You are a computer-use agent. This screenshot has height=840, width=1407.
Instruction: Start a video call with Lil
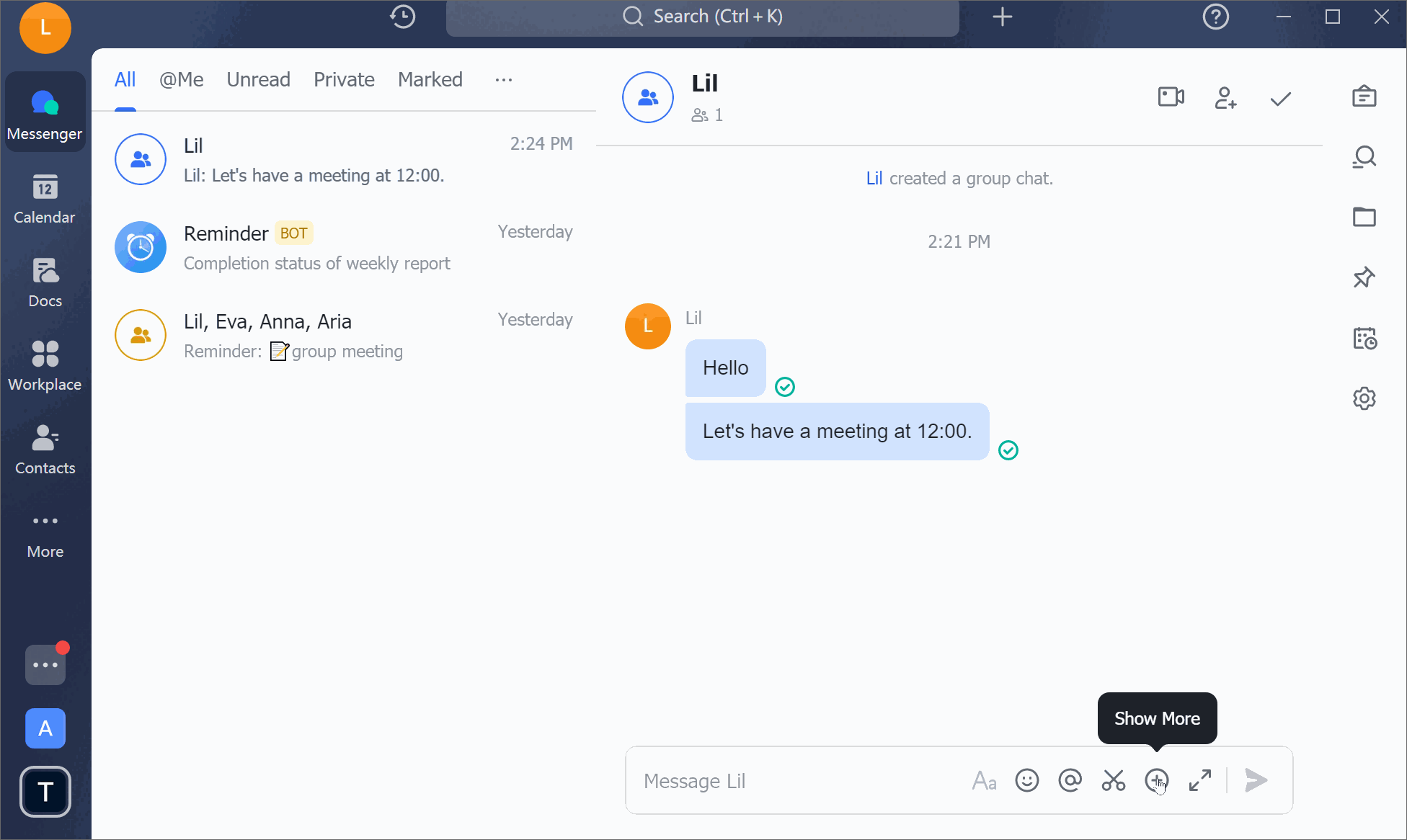point(1170,97)
